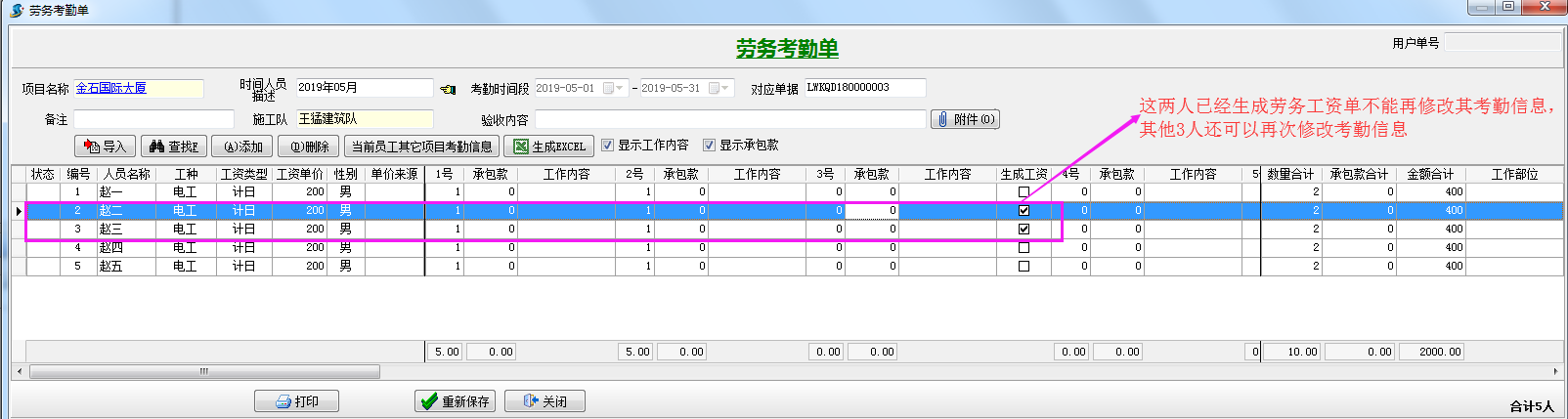Open the 金石国际大厦 project link
The image size is (1568, 419).
pyautogui.click(x=111, y=88)
